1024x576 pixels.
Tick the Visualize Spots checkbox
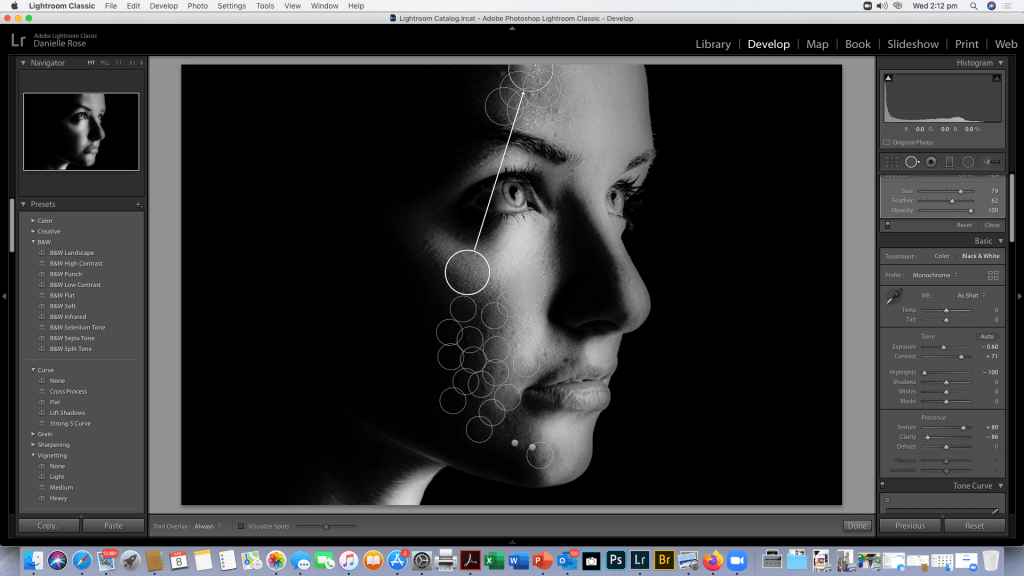[x=241, y=526]
